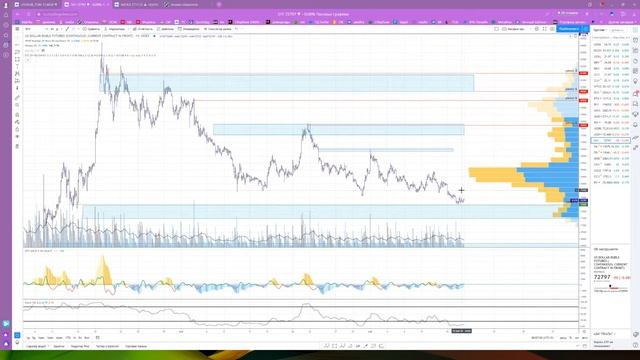Open a new browser tab with plus
Screen dimensions: 640x360
click(x=219, y=4)
